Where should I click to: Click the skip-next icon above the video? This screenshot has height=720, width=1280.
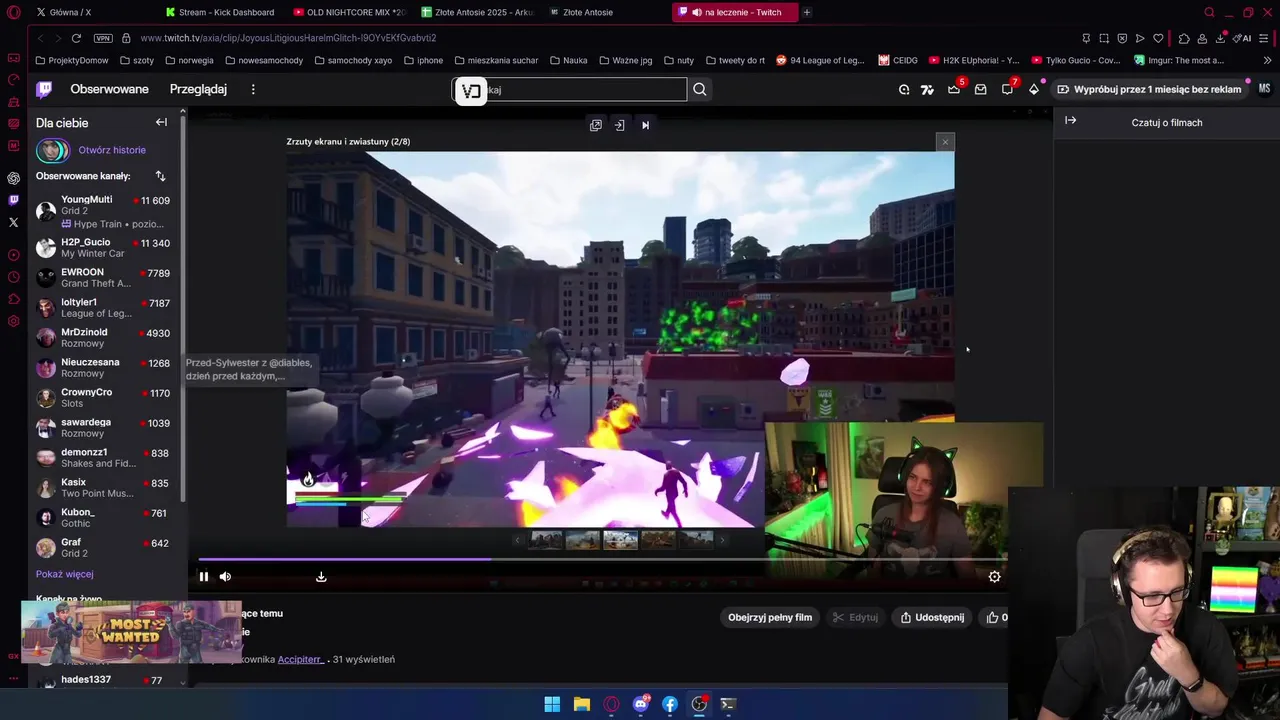645,125
